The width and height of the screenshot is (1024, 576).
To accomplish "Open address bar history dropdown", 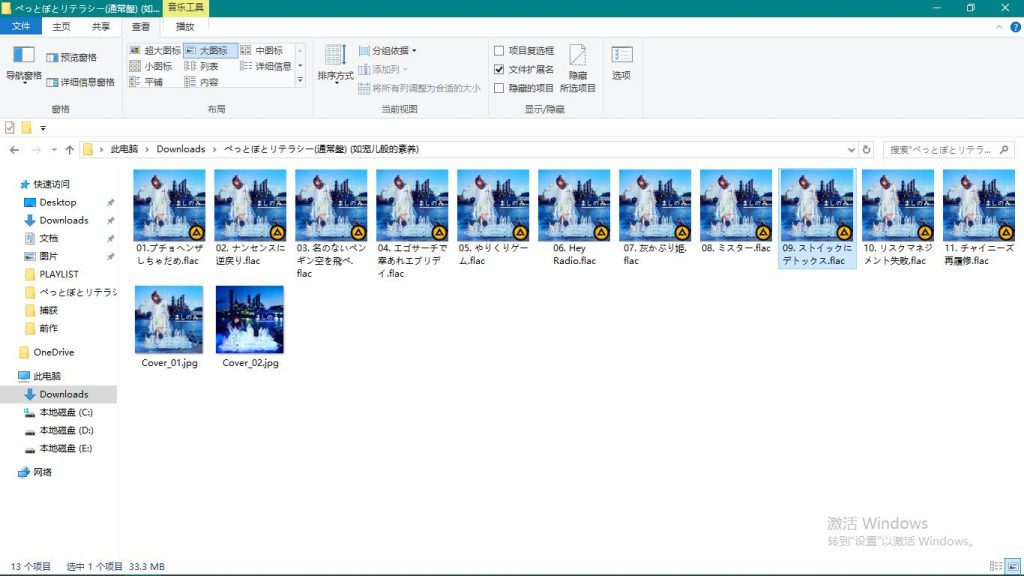I will pyautogui.click(x=851, y=150).
